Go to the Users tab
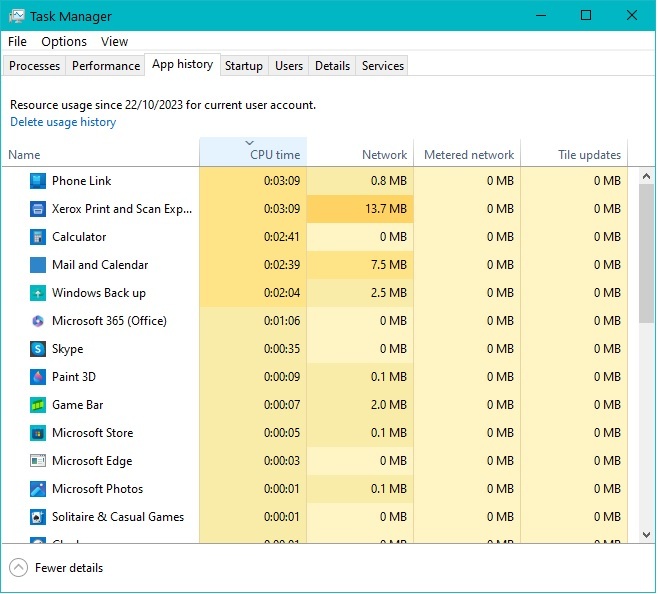 [289, 66]
